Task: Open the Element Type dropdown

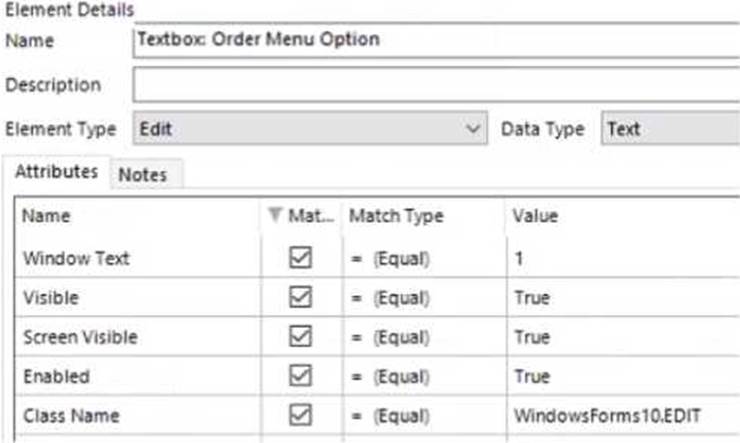Action: [x=310, y=128]
